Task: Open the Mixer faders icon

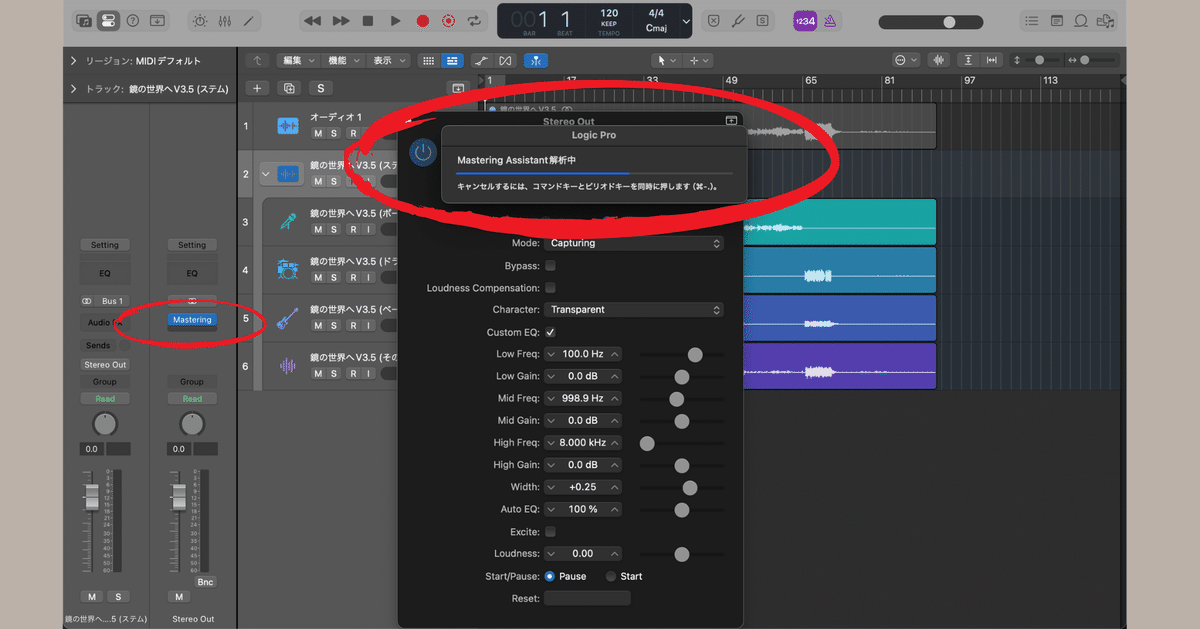Action: [224, 20]
